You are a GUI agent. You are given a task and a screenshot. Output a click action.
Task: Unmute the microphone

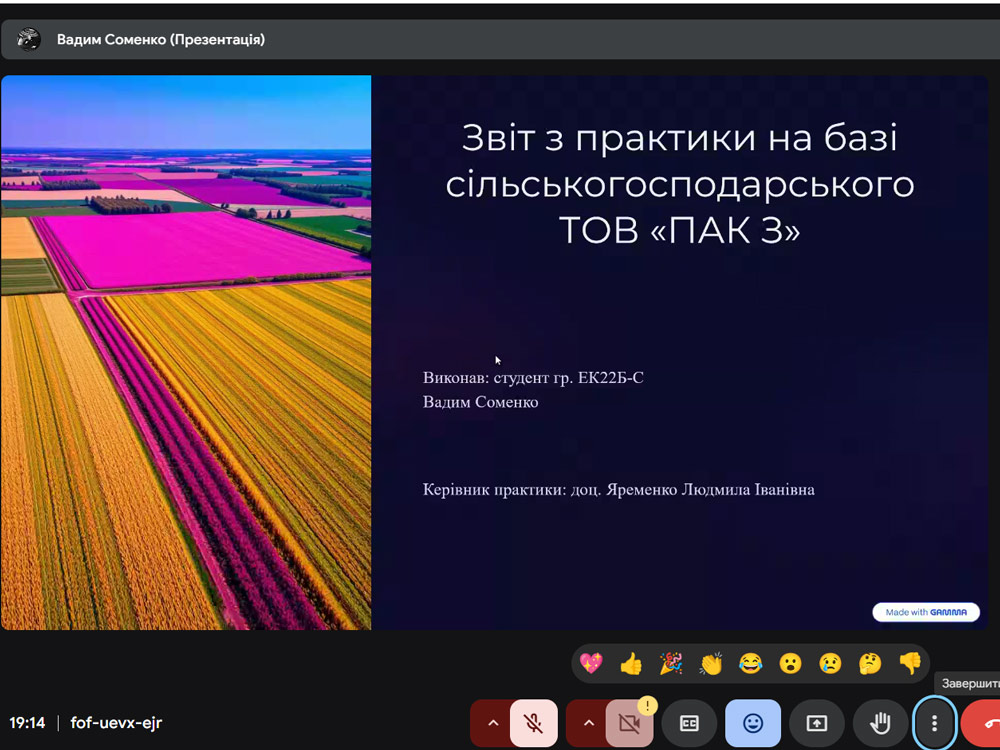tap(534, 723)
